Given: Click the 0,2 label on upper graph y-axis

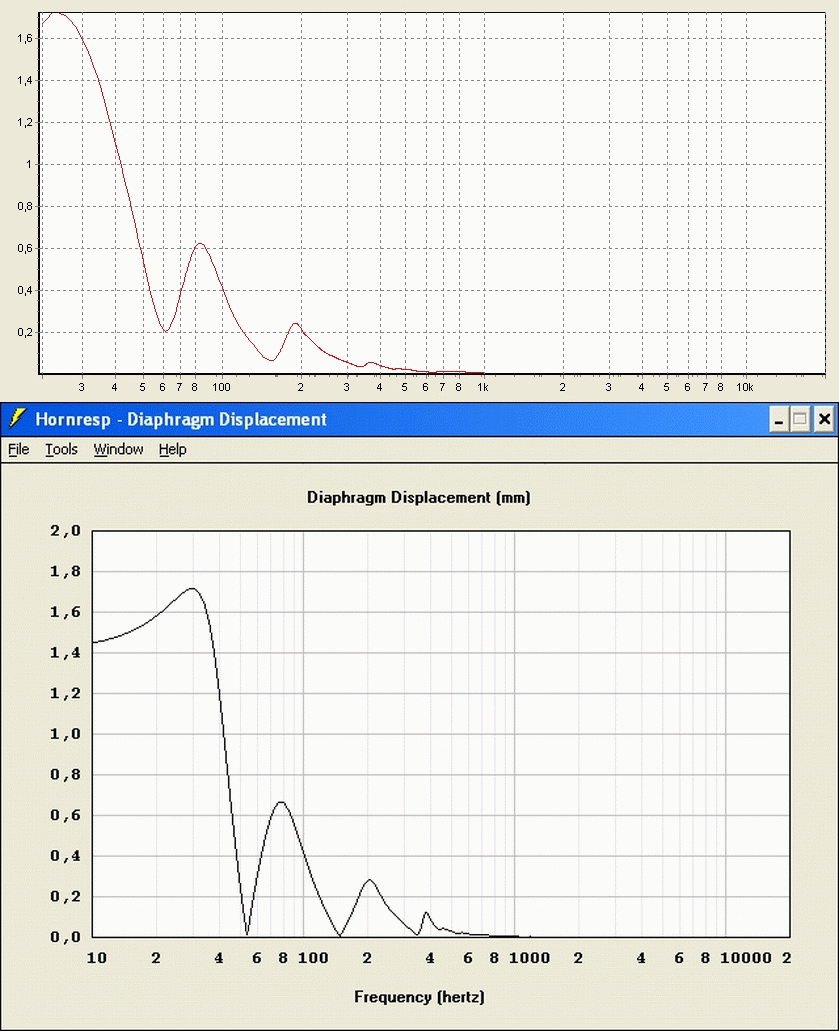Looking at the screenshot, I should (x=24, y=333).
